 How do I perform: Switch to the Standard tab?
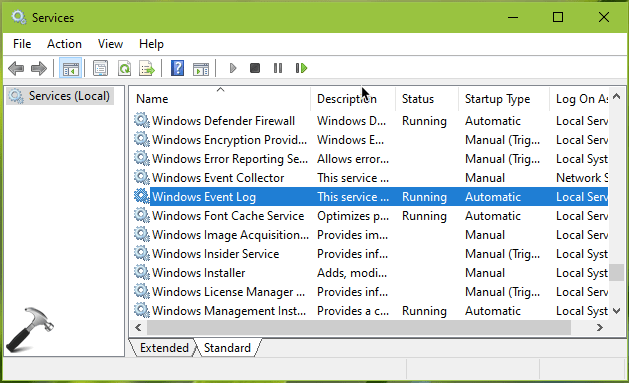click(x=227, y=348)
